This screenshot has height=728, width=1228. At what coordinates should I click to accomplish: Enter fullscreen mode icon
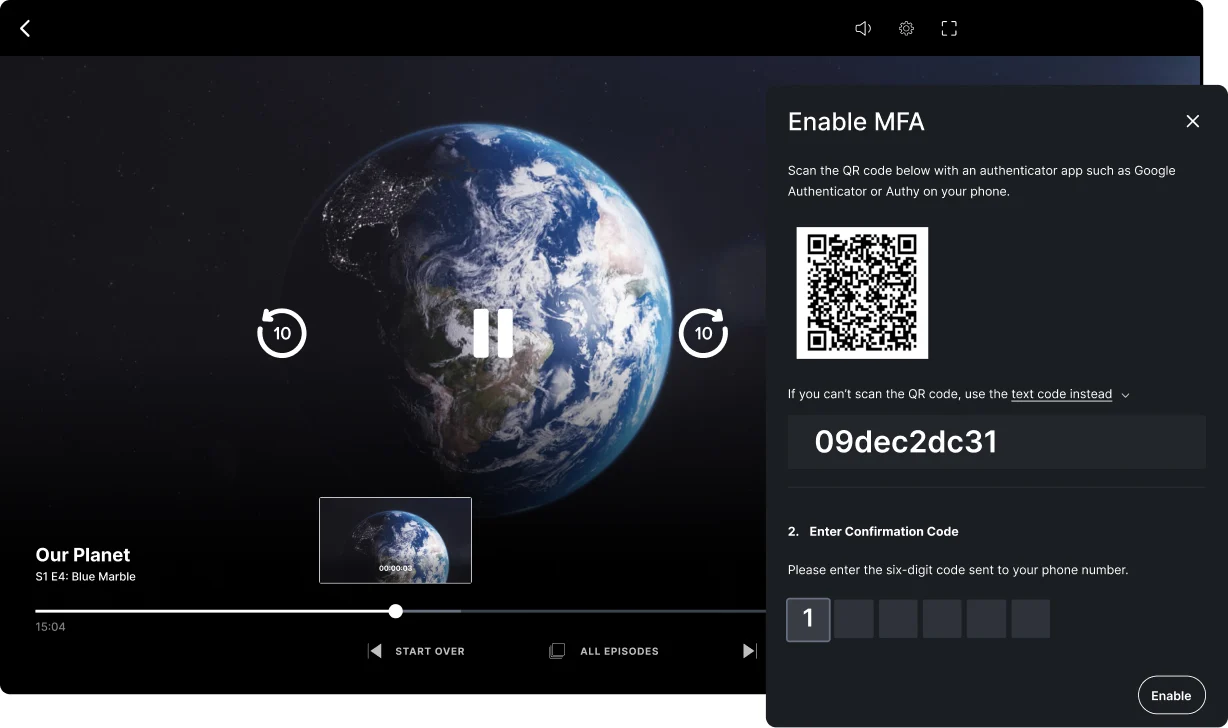click(949, 29)
